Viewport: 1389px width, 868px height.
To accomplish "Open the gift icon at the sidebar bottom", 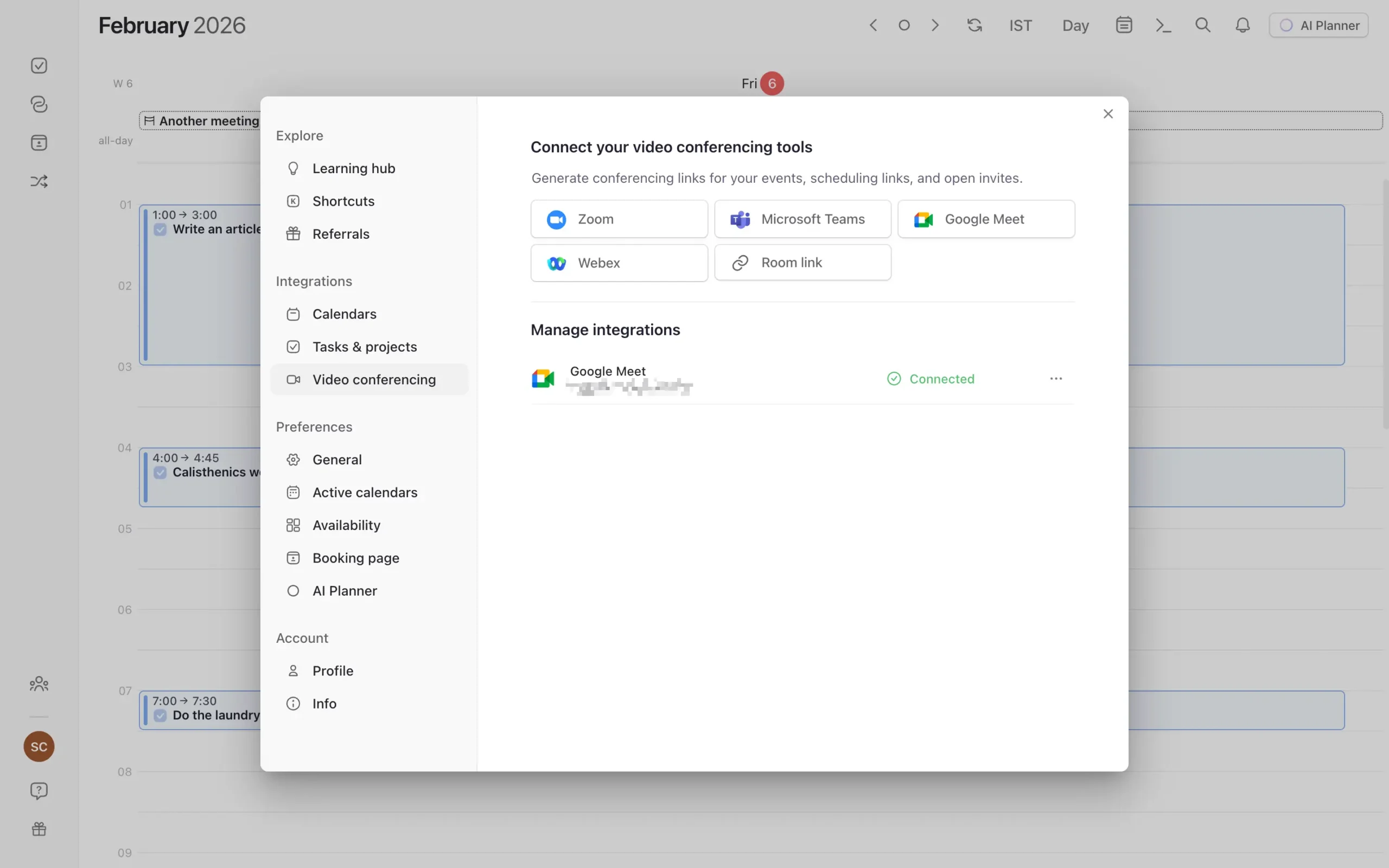I will point(39,828).
